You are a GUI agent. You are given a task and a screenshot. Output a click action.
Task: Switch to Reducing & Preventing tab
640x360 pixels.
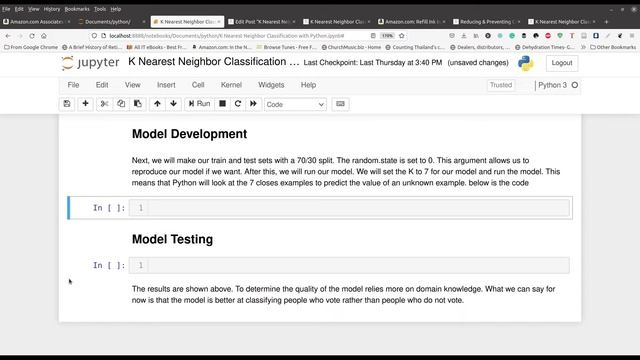[x=487, y=22]
